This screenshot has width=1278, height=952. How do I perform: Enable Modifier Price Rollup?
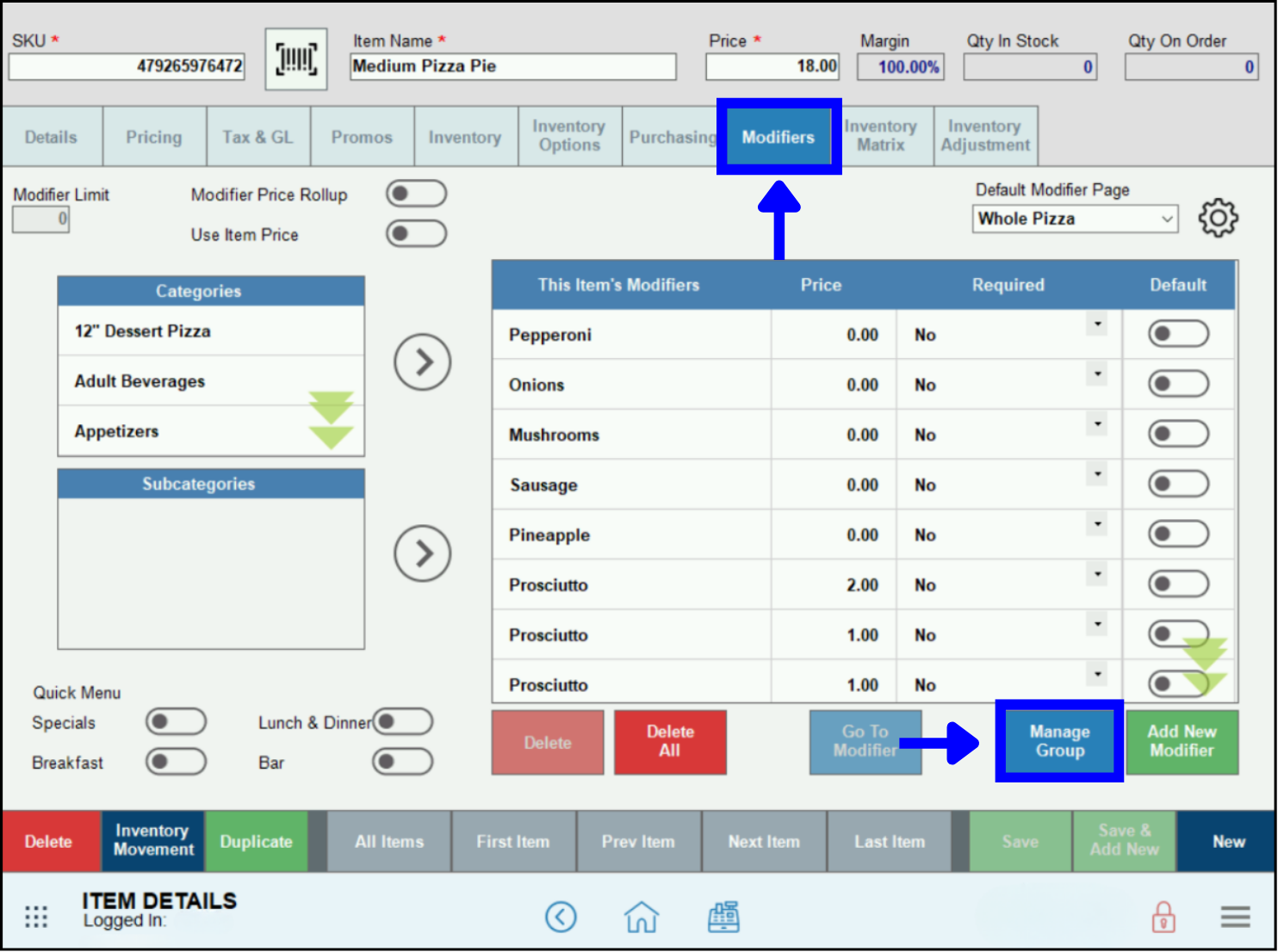pos(416,194)
